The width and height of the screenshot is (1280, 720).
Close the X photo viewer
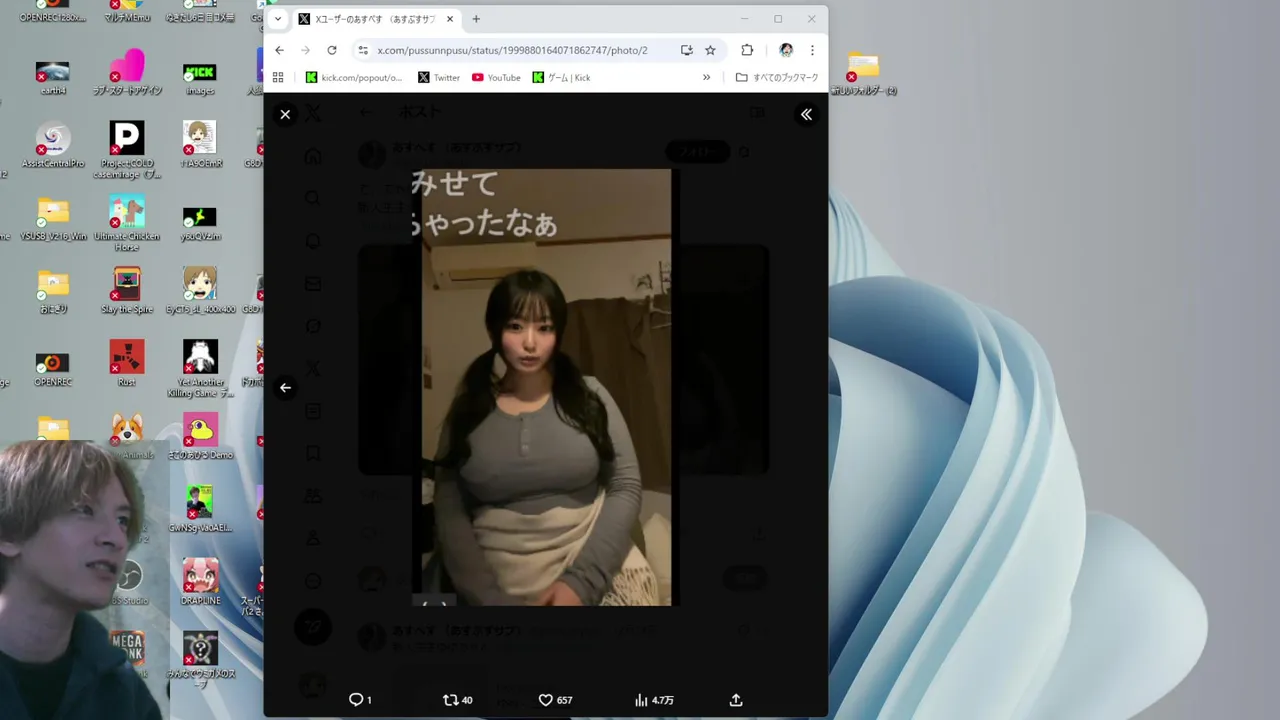click(285, 115)
